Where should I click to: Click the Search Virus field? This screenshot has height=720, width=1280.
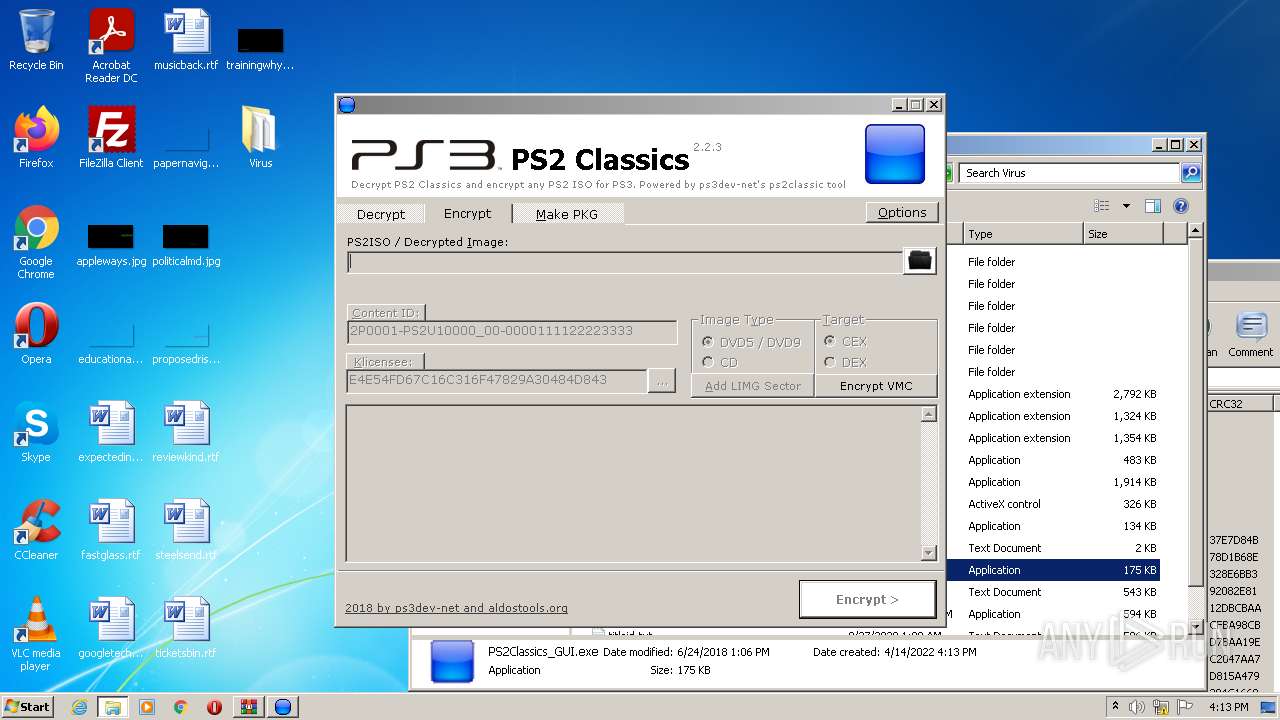[x=1070, y=173]
